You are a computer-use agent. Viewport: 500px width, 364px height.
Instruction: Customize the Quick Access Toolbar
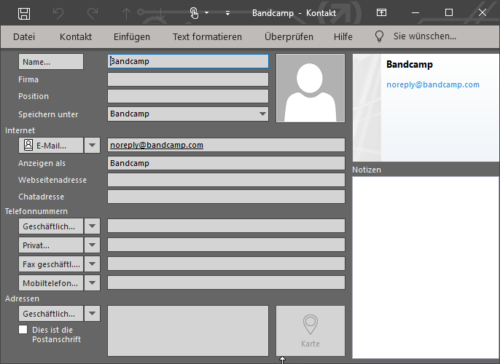pos(228,13)
